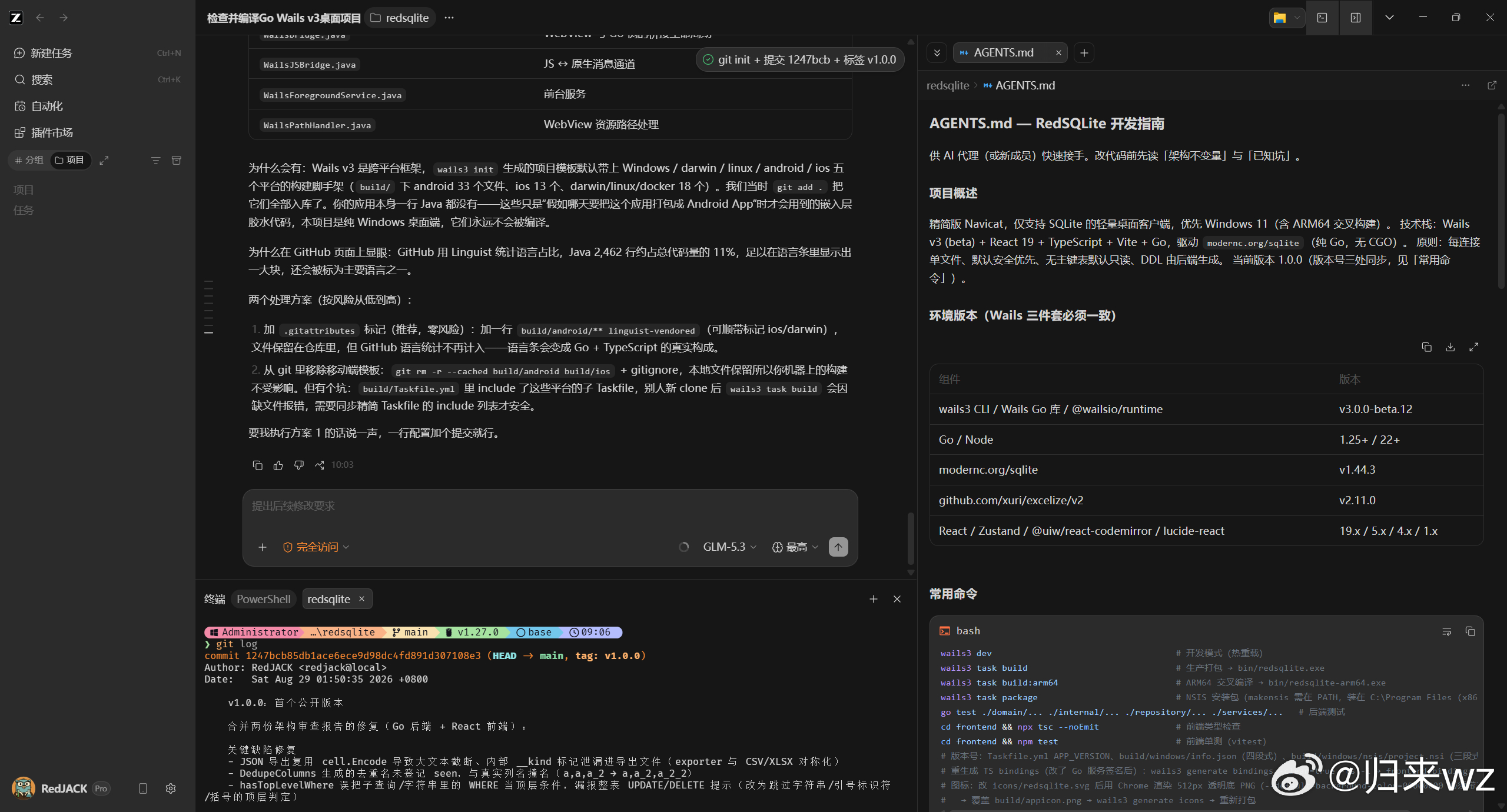Switch to the PowerShell terminal tab
Image resolution: width=1507 pixels, height=812 pixels.
(263, 599)
